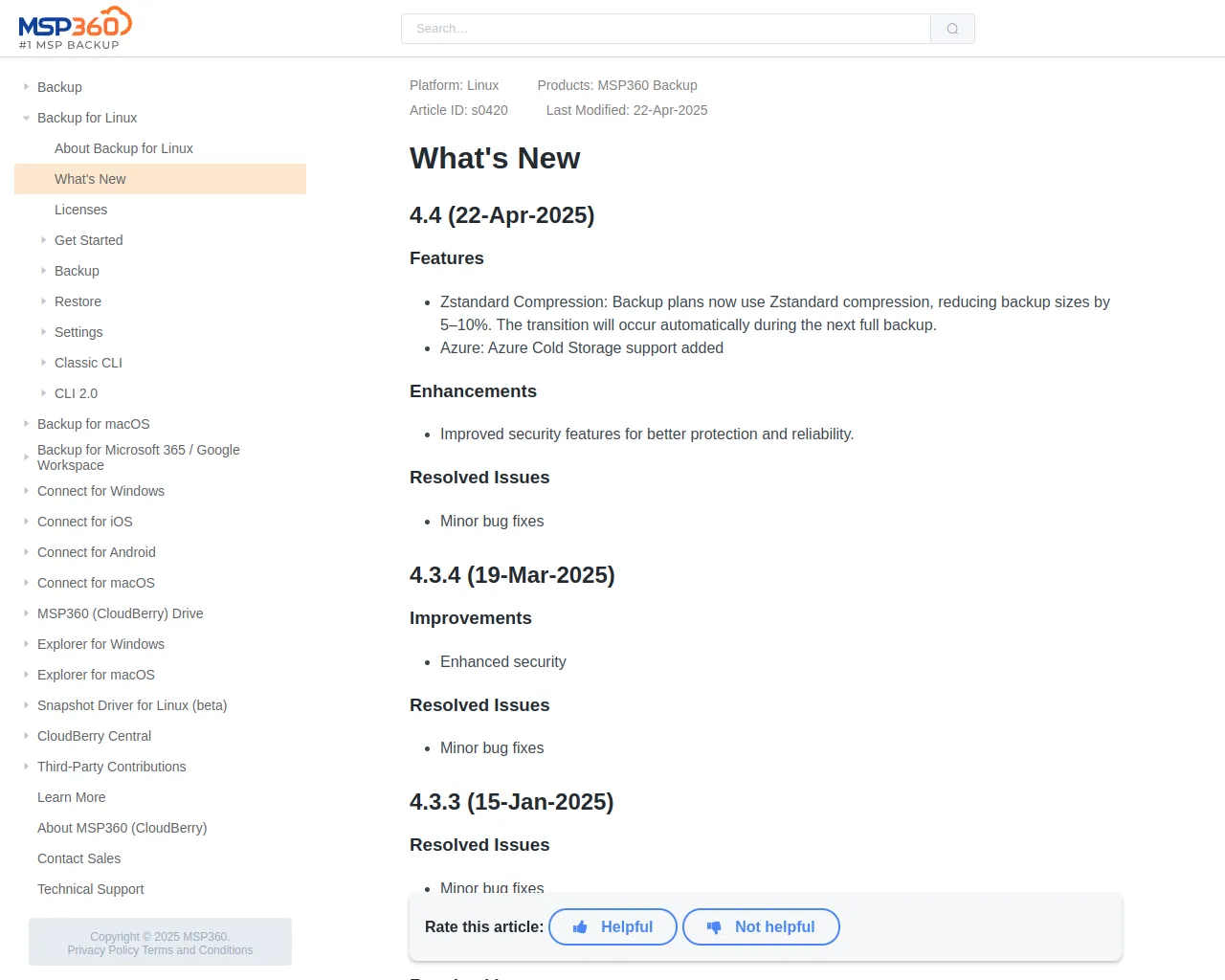The height and width of the screenshot is (980, 1225).
Task: Click the Azure Cold Storage bullet
Action: pos(582,348)
